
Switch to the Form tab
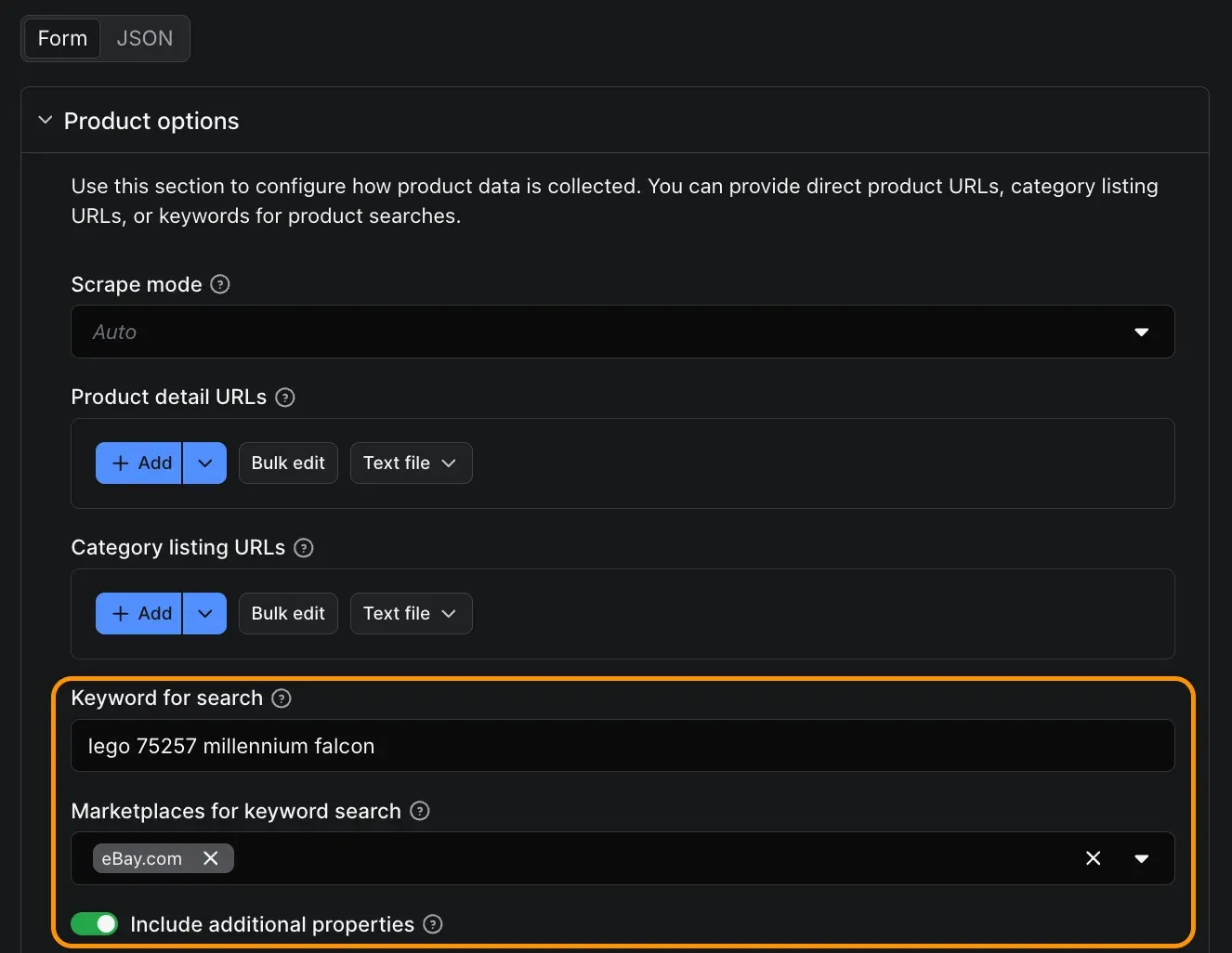62,38
